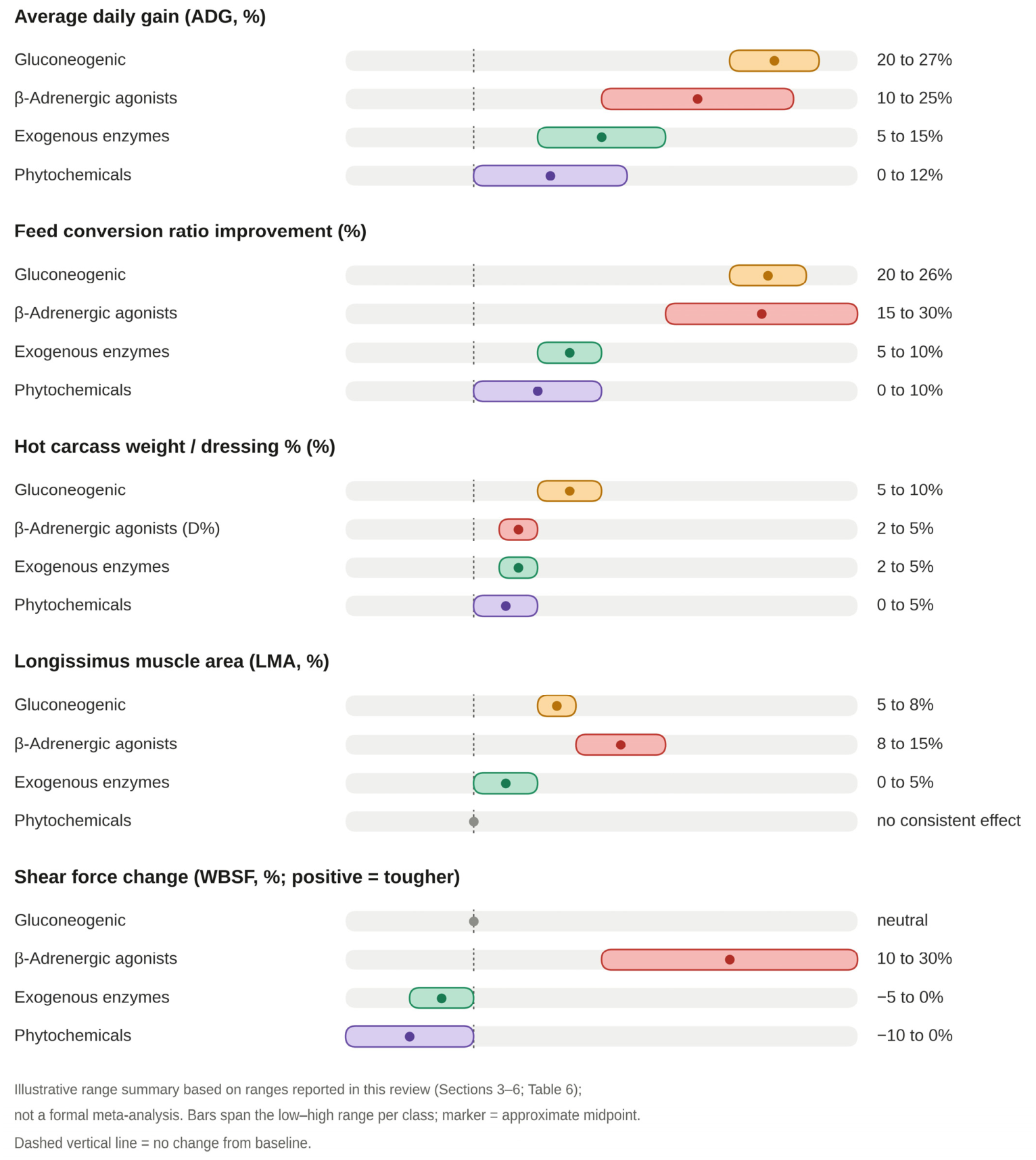This screenshot has height=1160, width=1036.
Task: Click the '−10 to 0%' shear force value
Action: pos(914,1036)
